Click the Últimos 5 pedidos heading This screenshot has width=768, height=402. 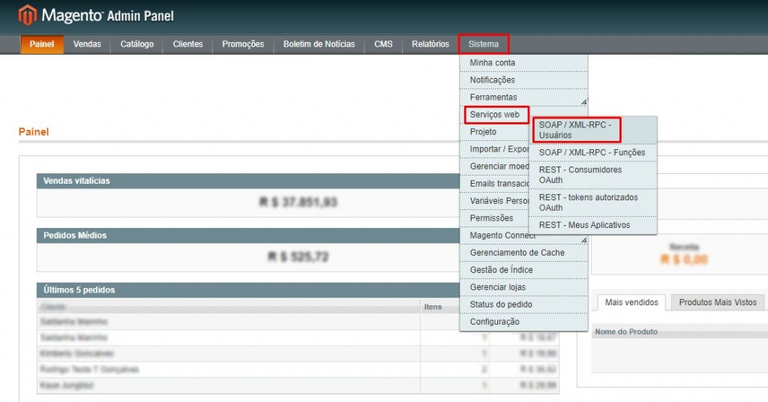79,290
